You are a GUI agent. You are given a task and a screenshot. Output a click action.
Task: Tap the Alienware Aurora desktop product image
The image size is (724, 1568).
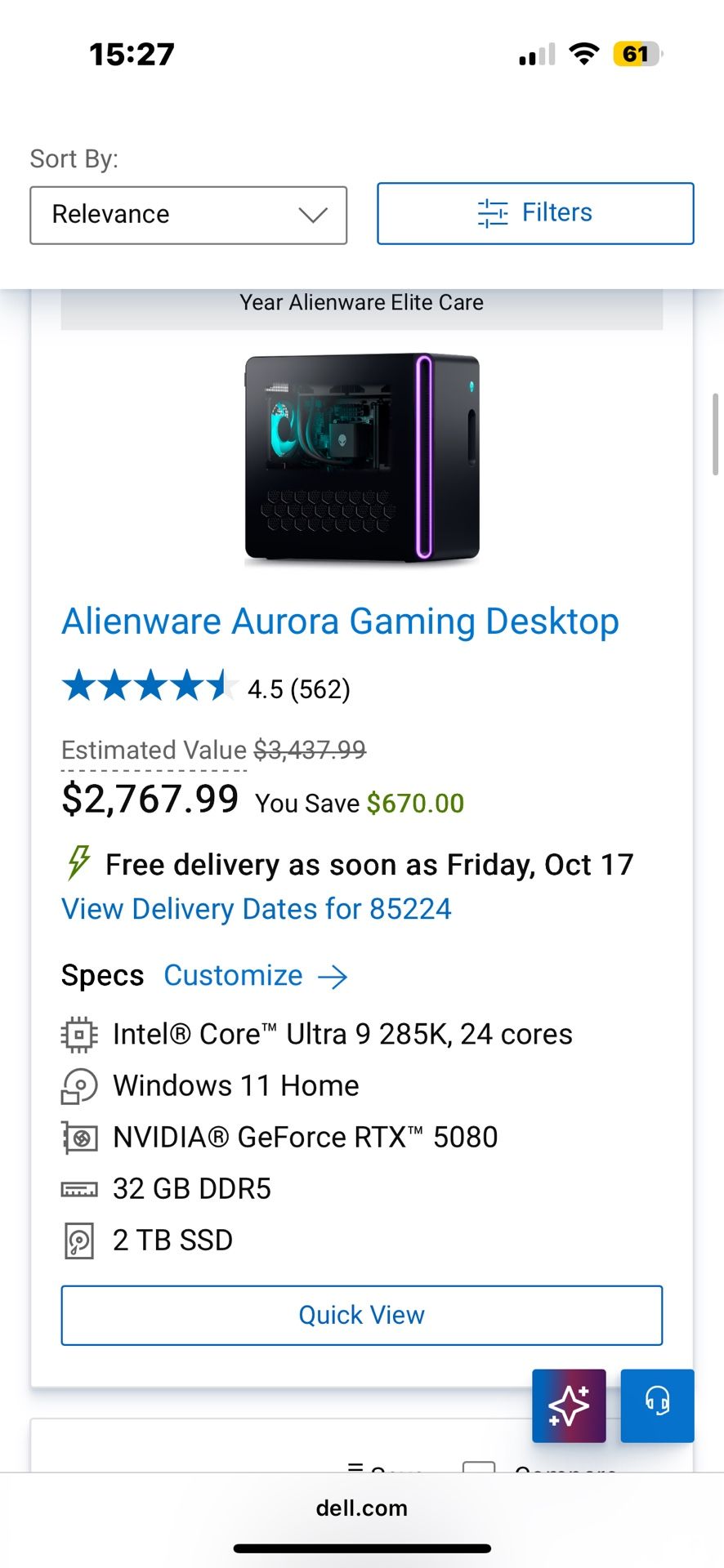coord(362,457)
